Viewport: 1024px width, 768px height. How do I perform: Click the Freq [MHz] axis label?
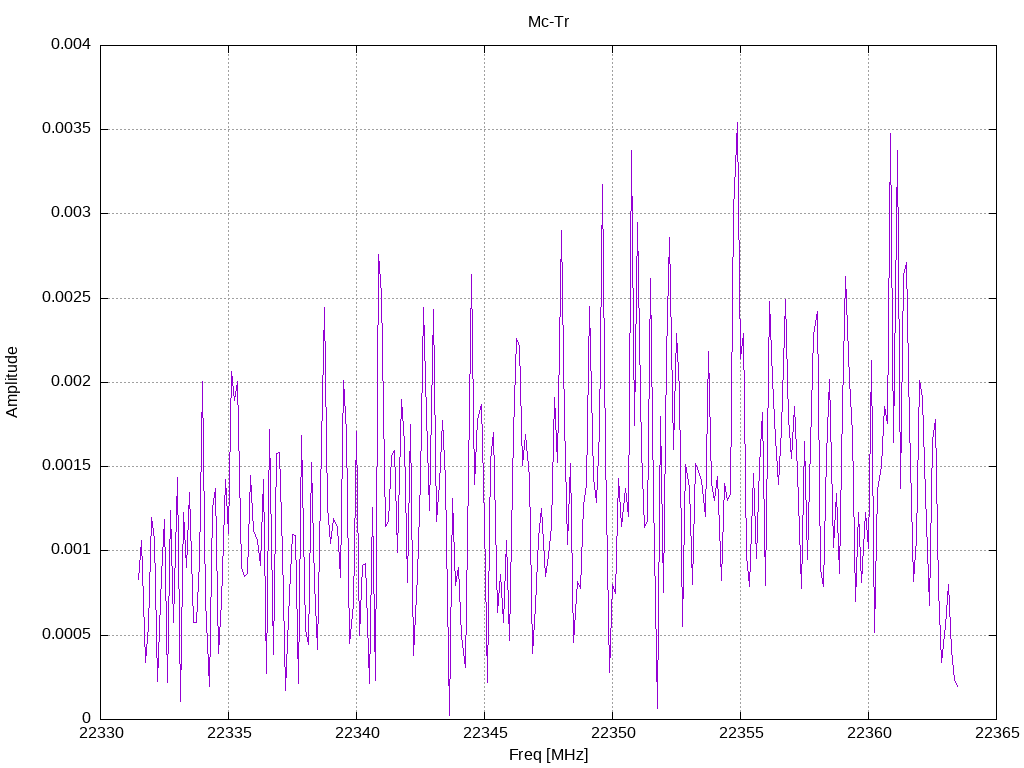click(549, 755)
